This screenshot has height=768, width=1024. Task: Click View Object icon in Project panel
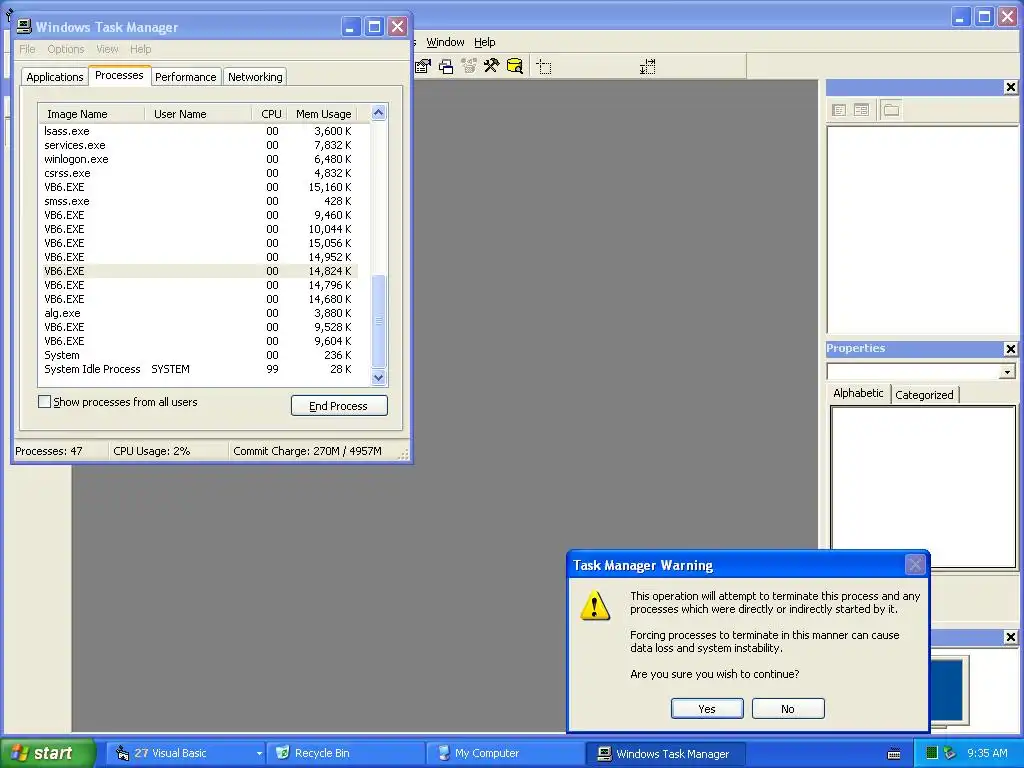point(861,110)
